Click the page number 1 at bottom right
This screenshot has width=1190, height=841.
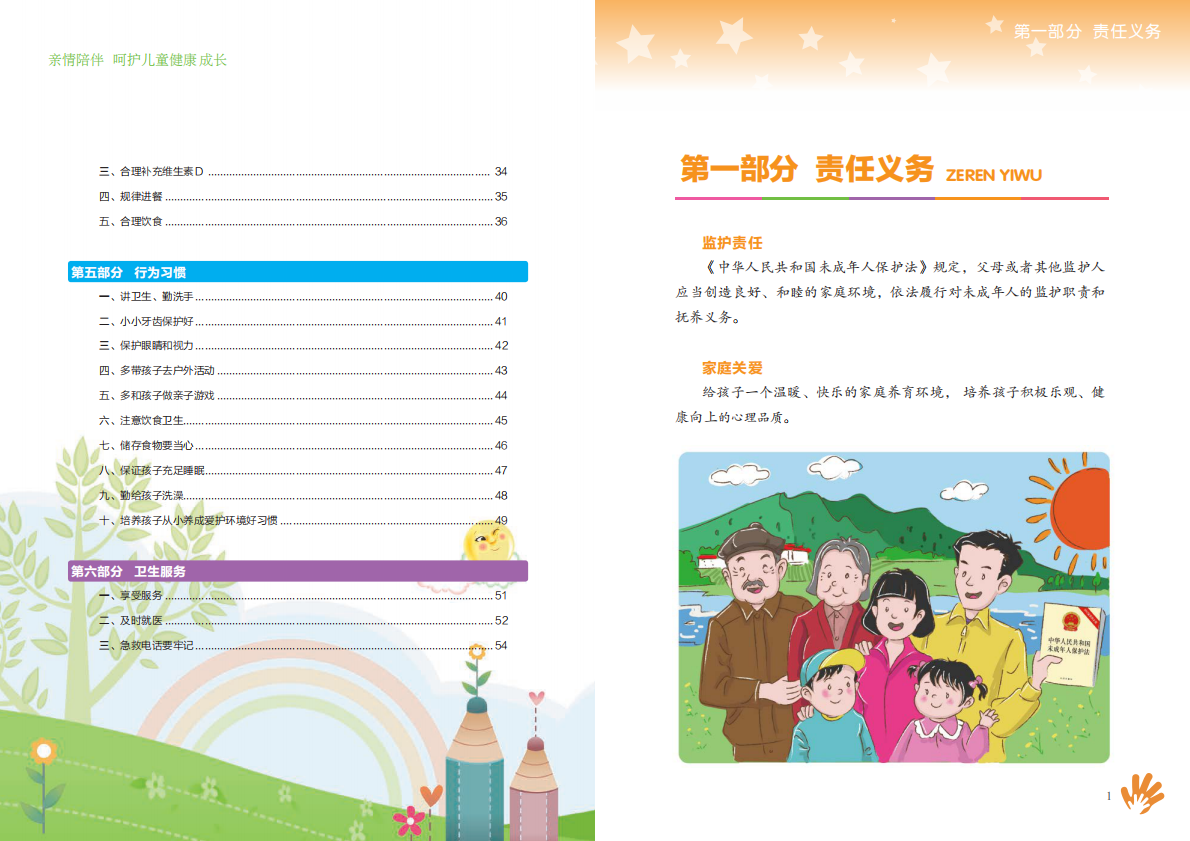[1108, 796]
